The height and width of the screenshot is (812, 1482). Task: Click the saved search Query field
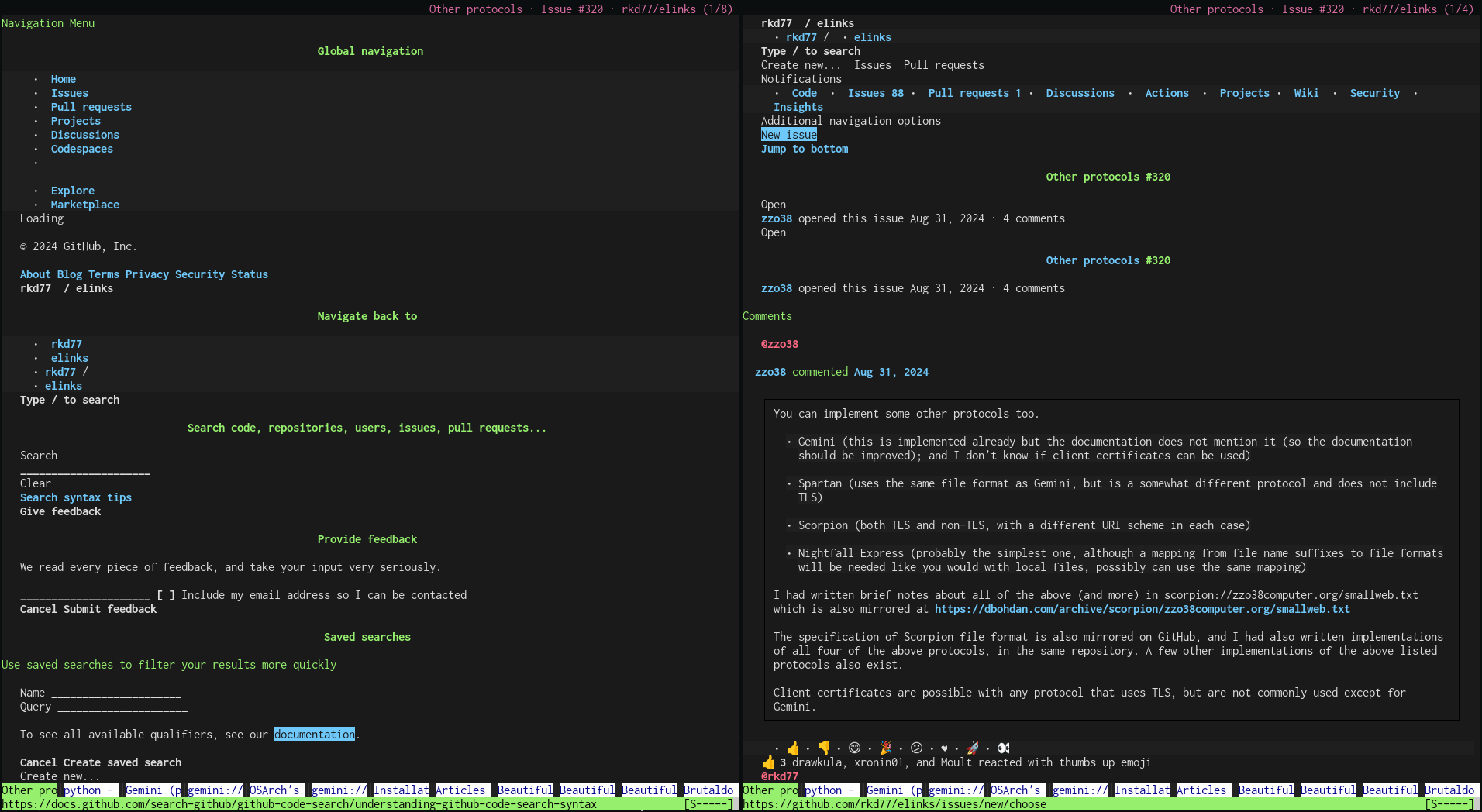click(x=122, y=707)
